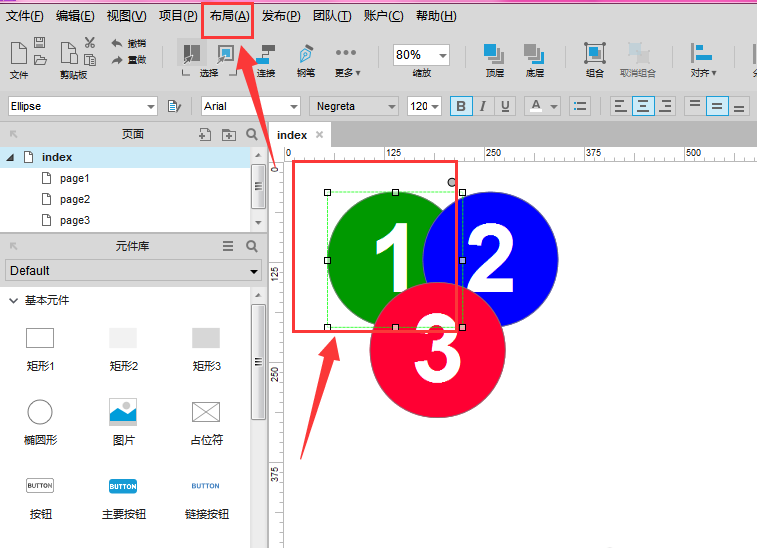Viewport: 757px width, 548px height.
Task: Bring widget to front with 顶层
Action: click(x=494, y=60)
